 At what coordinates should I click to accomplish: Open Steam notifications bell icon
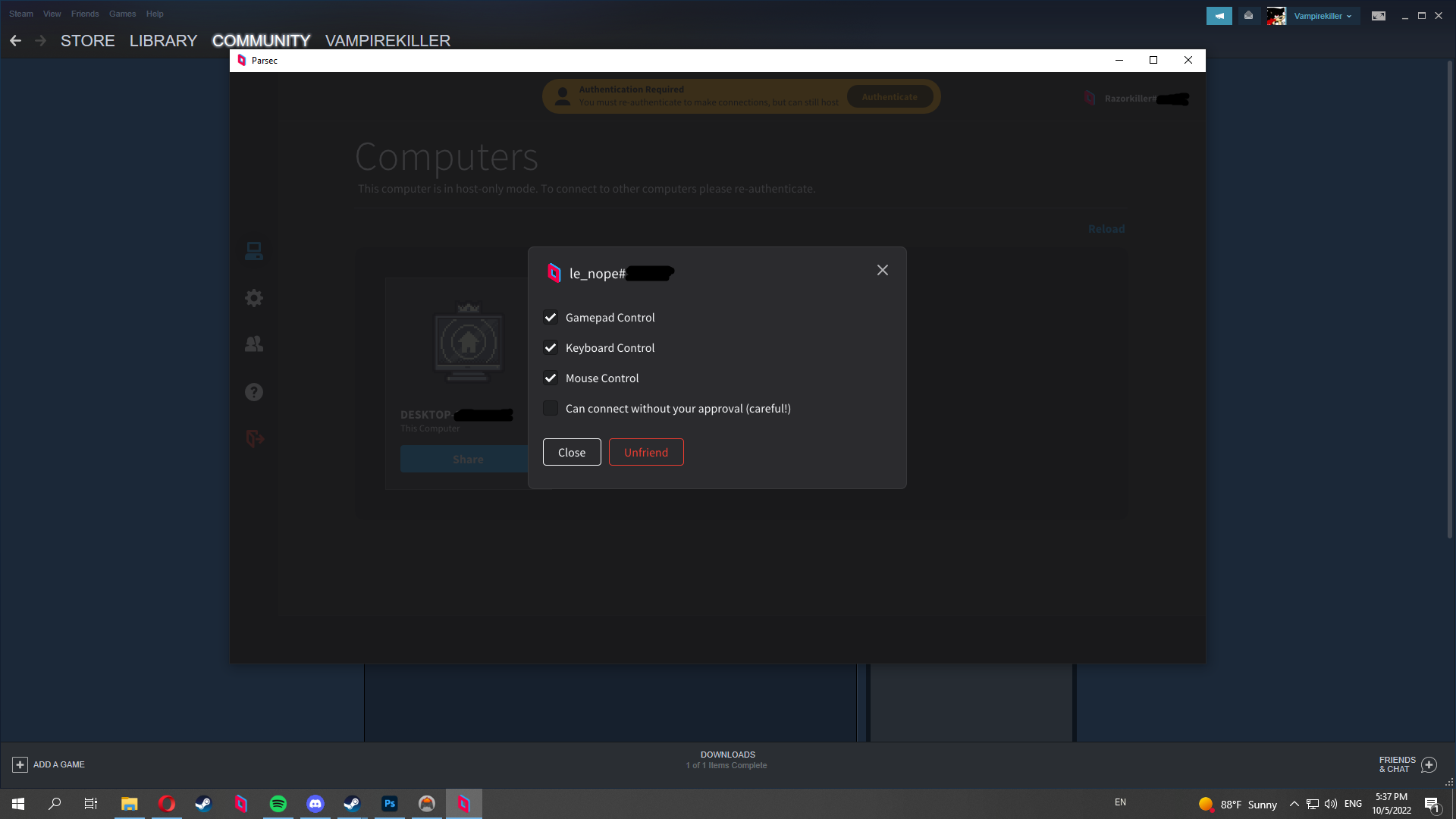point(1248,16)
